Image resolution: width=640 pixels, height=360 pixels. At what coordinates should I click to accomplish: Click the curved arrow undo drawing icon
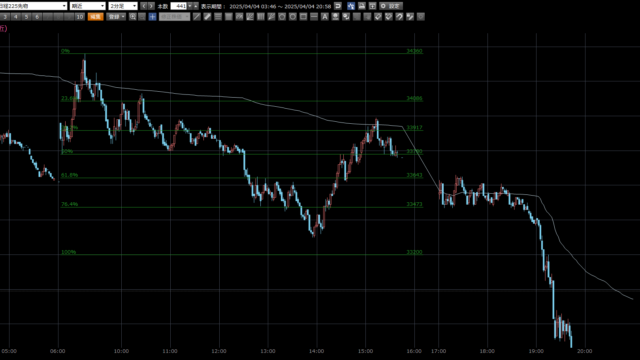tap(399, 17)
